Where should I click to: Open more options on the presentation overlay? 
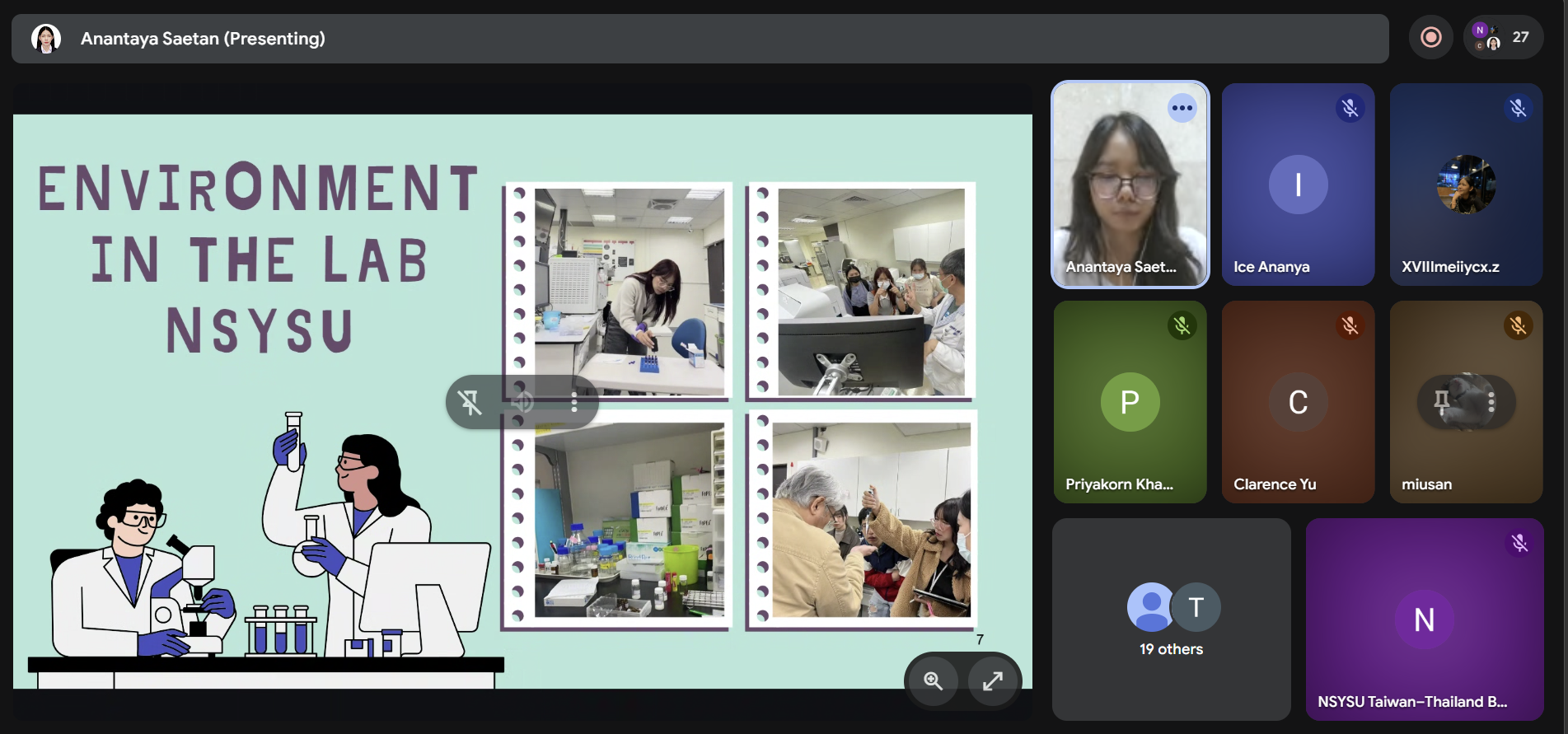(x=574, y=402)
